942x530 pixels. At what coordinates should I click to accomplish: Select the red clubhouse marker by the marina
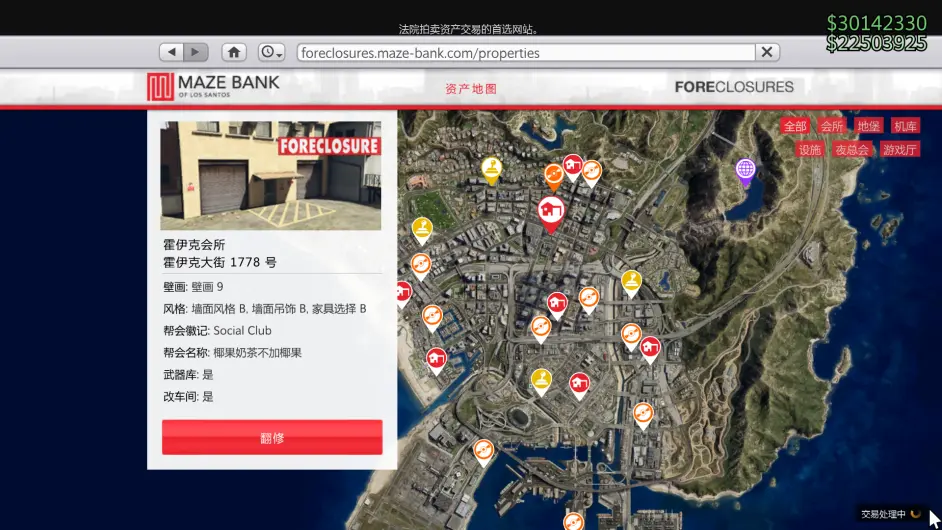(437, 361)
